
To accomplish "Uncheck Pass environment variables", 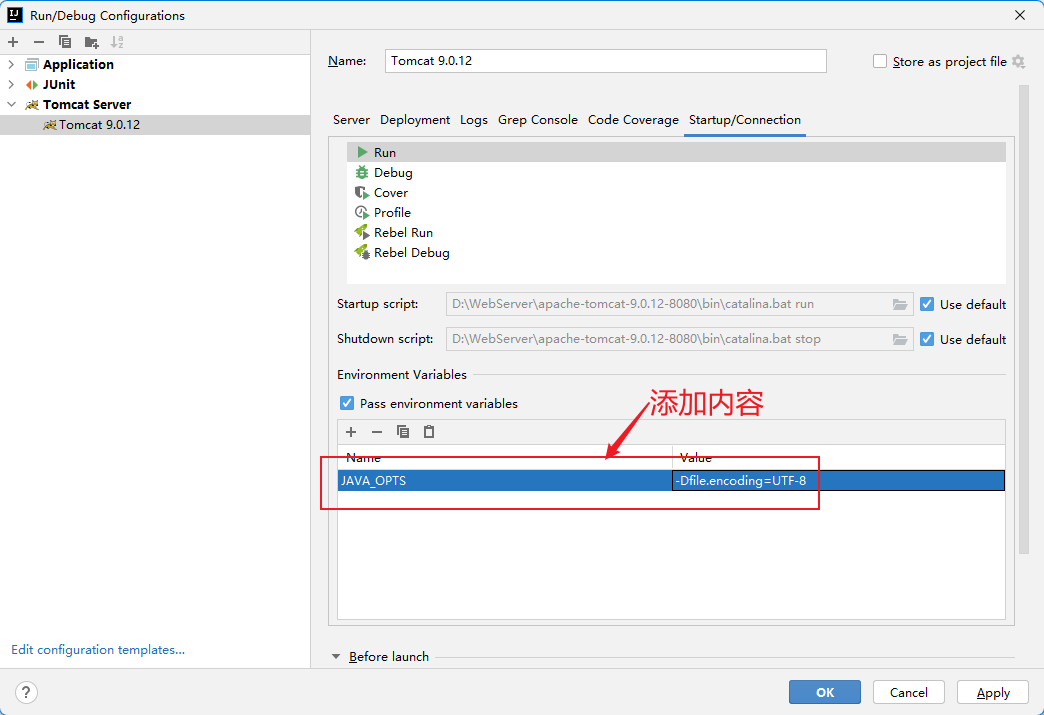I will point(347,403).
